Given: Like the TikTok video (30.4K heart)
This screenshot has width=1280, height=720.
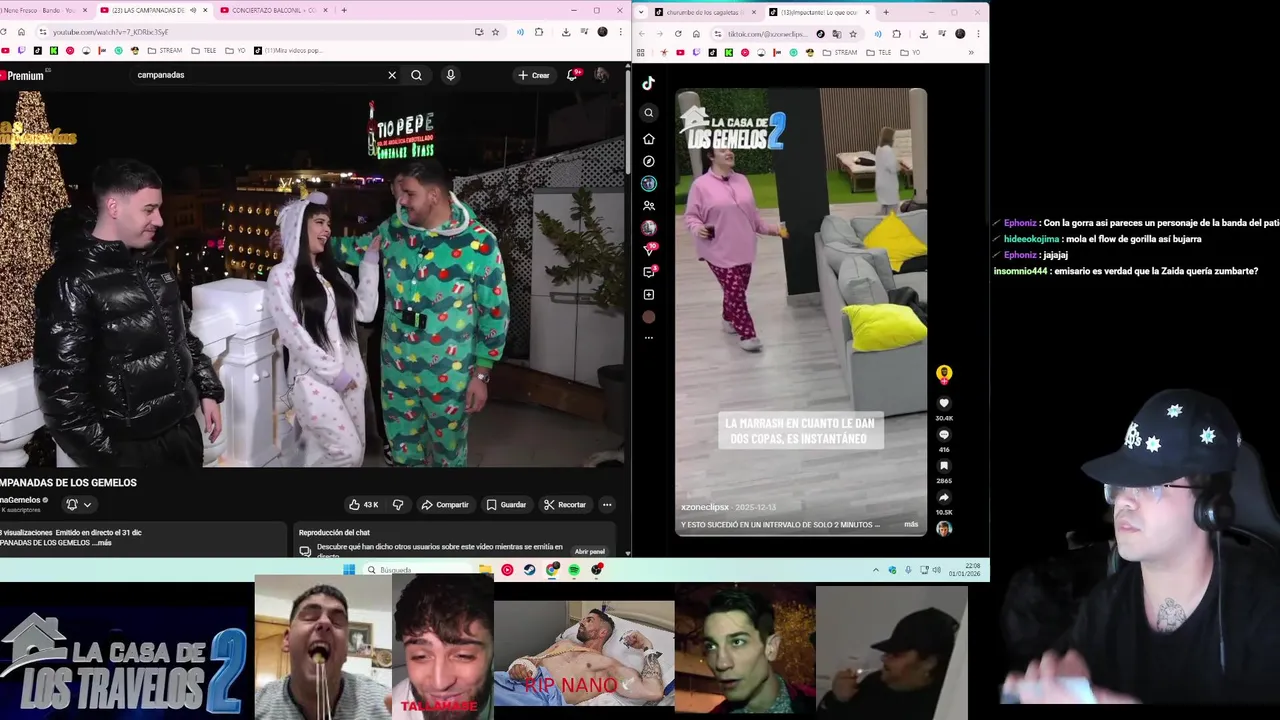Looking at the screenshot, I should tap(944, 403).
